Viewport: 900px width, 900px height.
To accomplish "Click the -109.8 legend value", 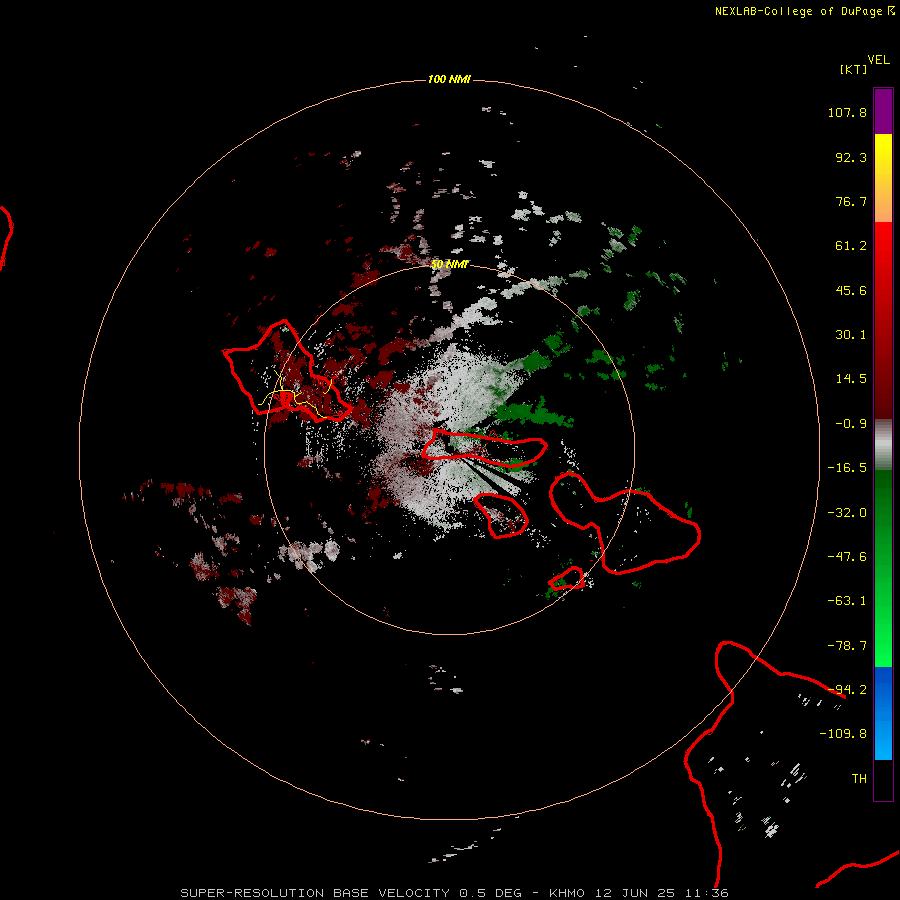I will click(843, 734).
